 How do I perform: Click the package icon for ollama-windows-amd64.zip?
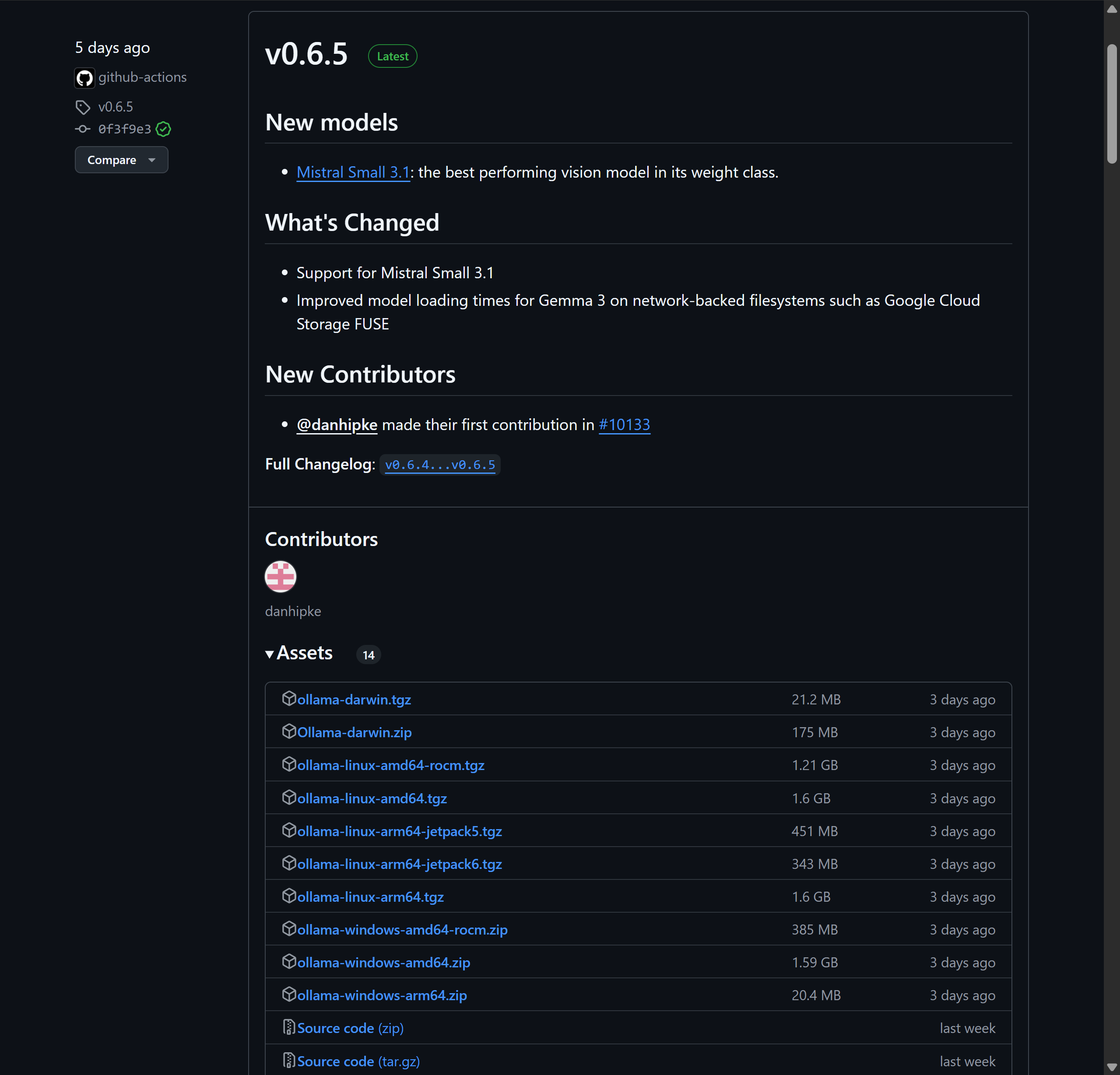(289, 961)
